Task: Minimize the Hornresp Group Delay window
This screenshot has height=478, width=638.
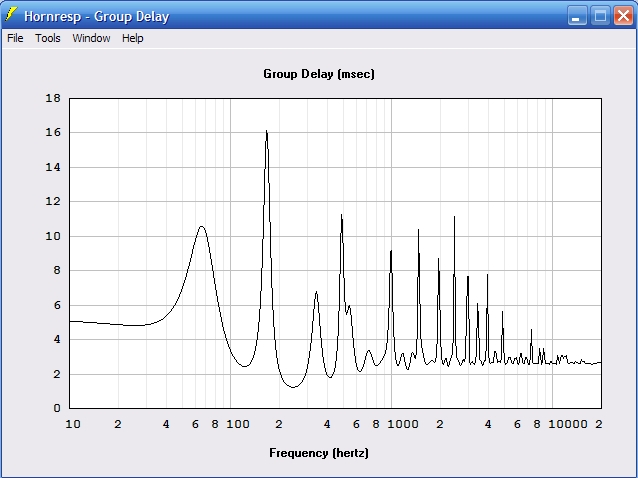Action: pos(577,16)
